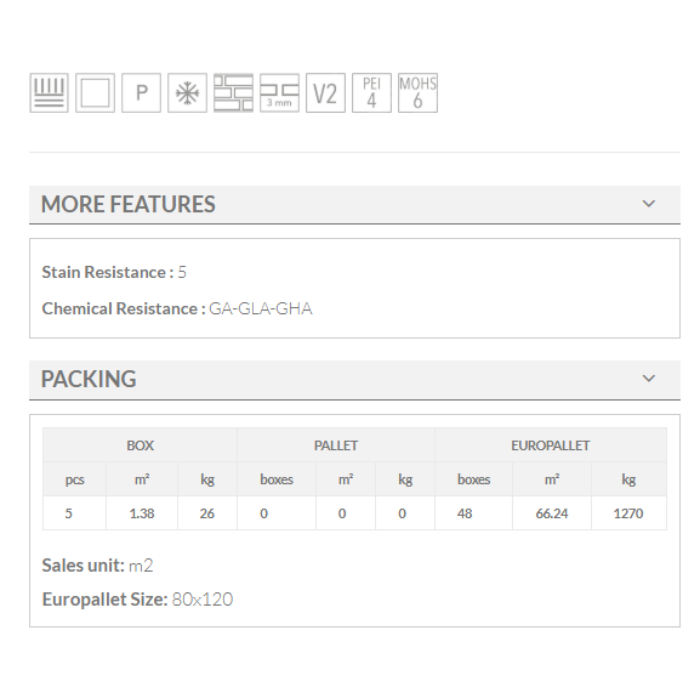Screen dimensions: 700x700
Task: Click the PALLET column group header
Action: click(335, 445)
